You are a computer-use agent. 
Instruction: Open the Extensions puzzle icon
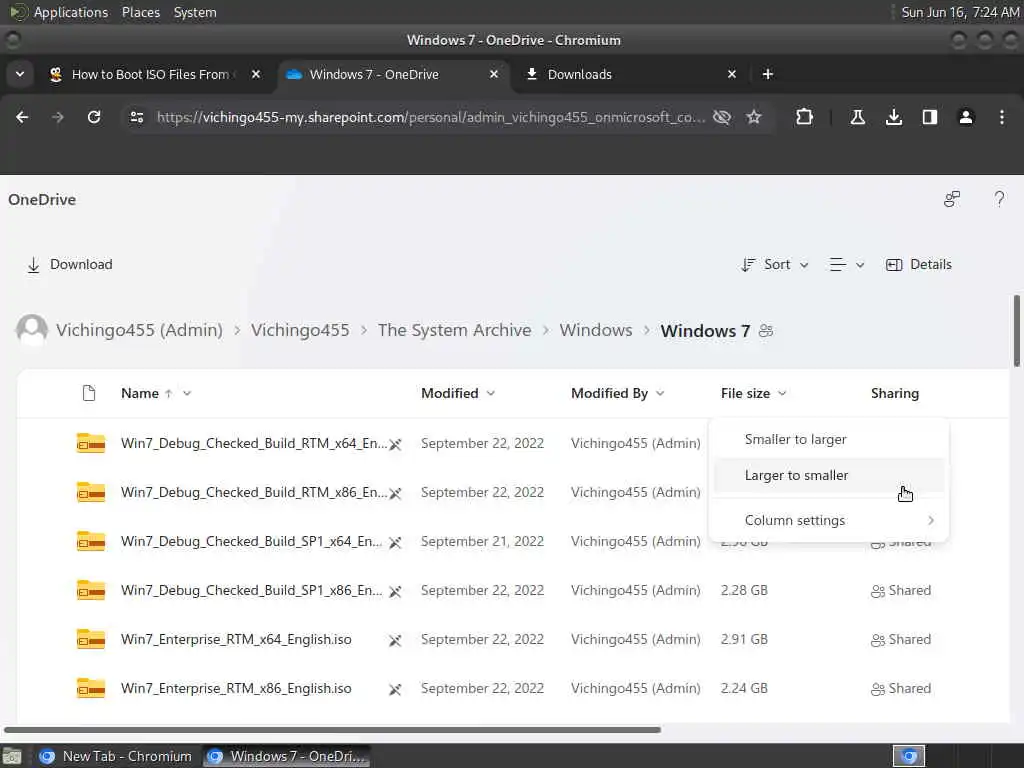[x=805, y=117]
